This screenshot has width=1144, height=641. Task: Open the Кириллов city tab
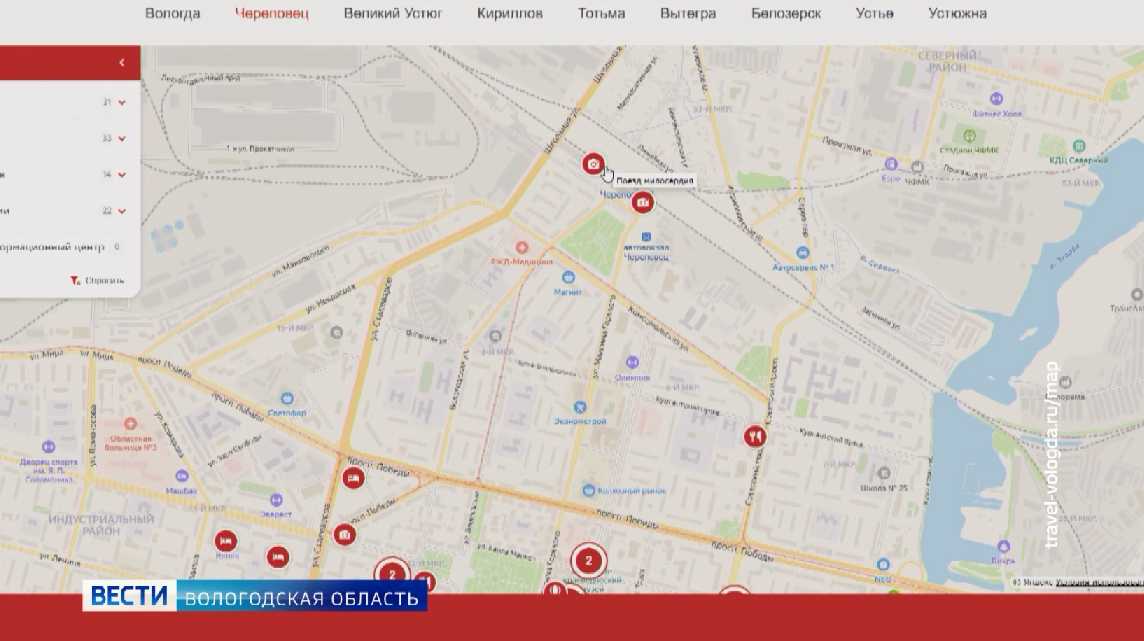pos(510,13)
